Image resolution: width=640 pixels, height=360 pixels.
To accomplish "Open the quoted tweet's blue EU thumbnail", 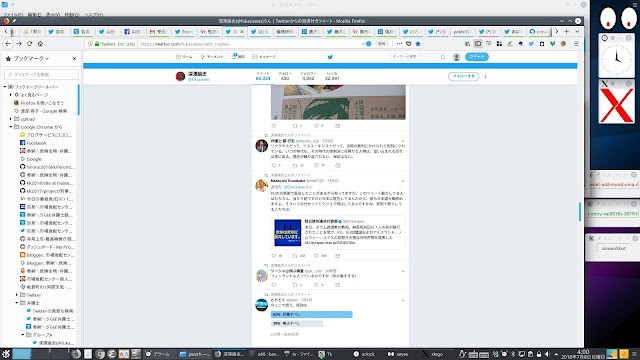I will tap(287, 233).
